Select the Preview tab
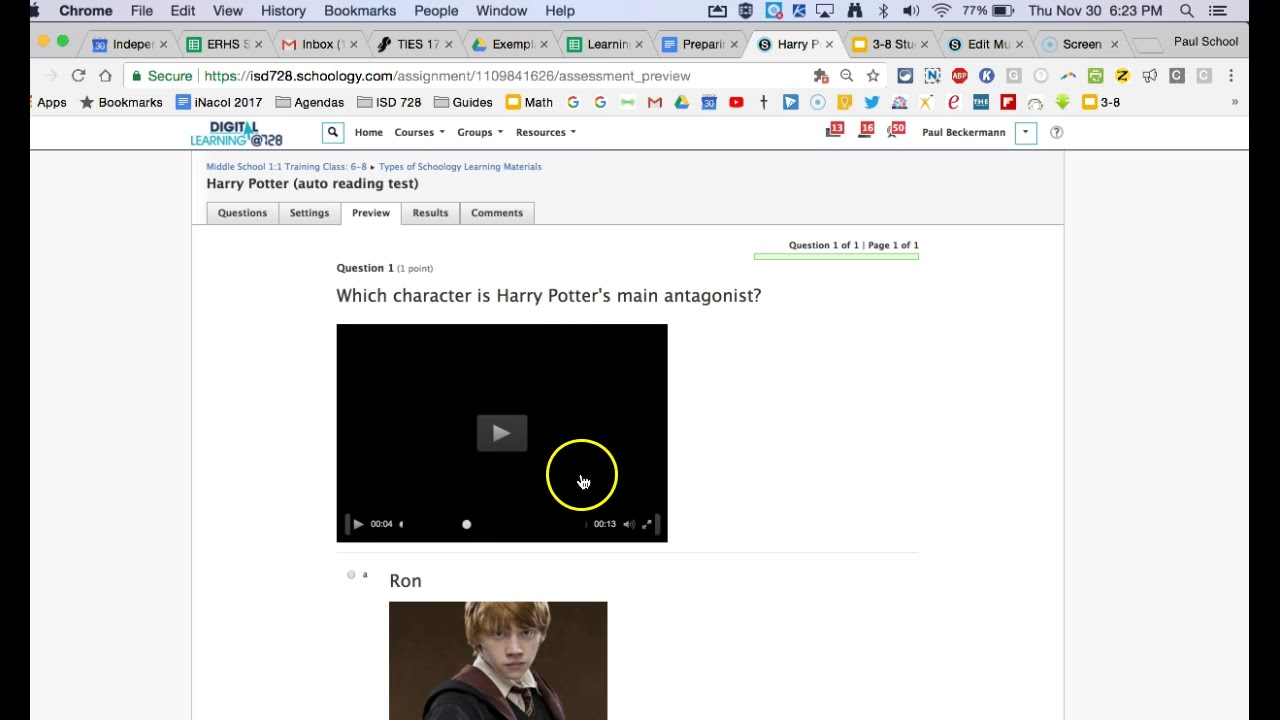 point(371,213)
